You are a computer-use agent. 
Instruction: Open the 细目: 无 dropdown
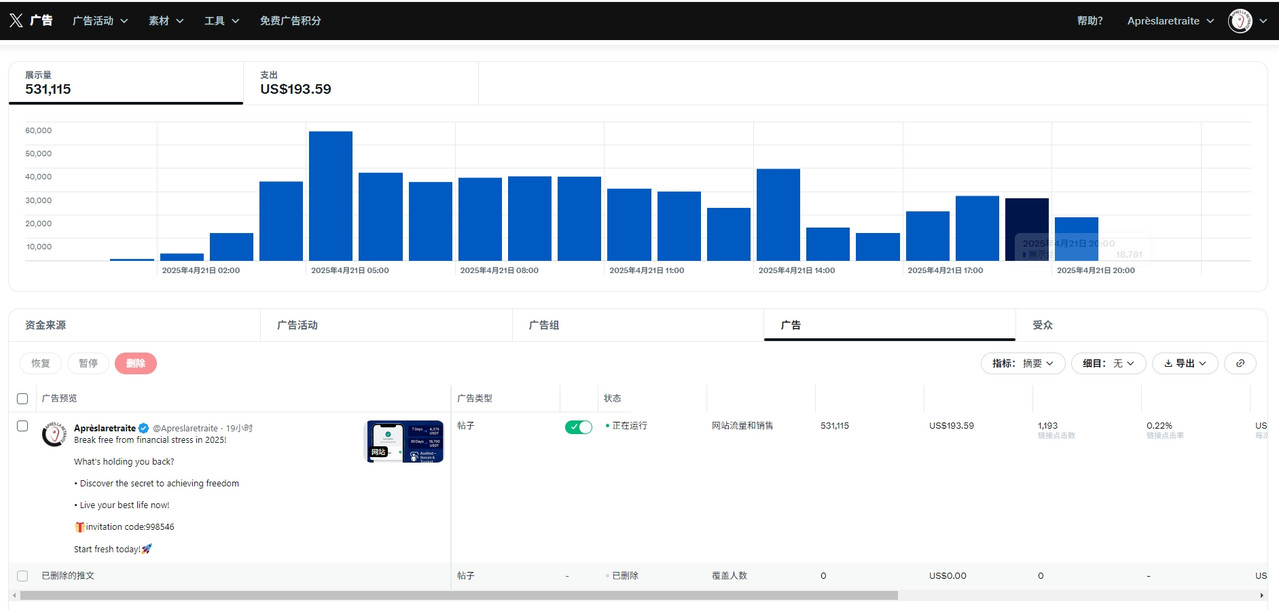(x=1109, y=363)
